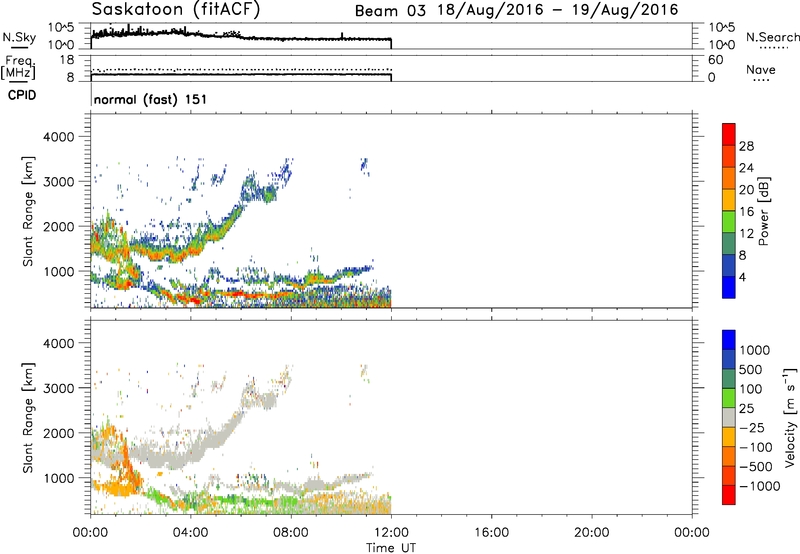Click the "Time UT" axis label
The height and width of the screenshot is (554, 800).
pyautogui.click(x=391, y=548)
